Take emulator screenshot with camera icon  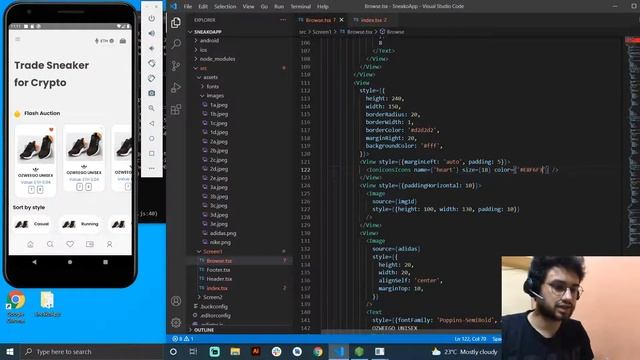151,93
